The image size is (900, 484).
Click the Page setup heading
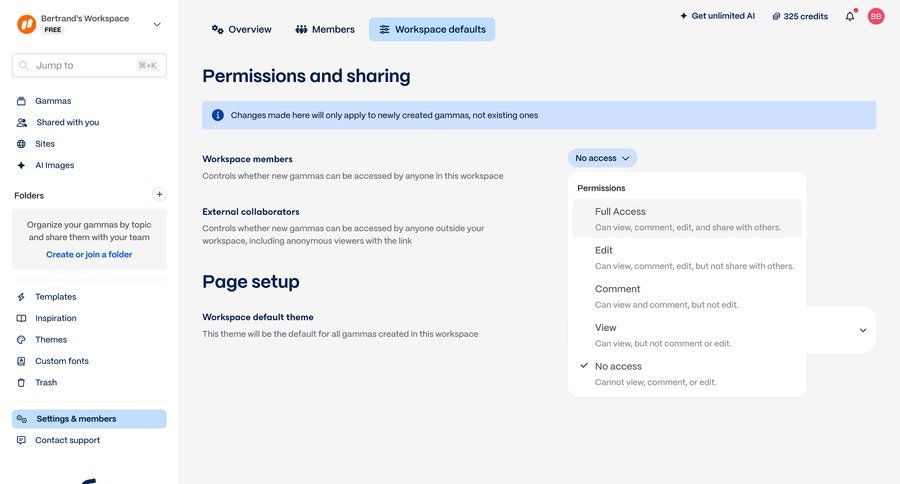[x=251, y=281]
